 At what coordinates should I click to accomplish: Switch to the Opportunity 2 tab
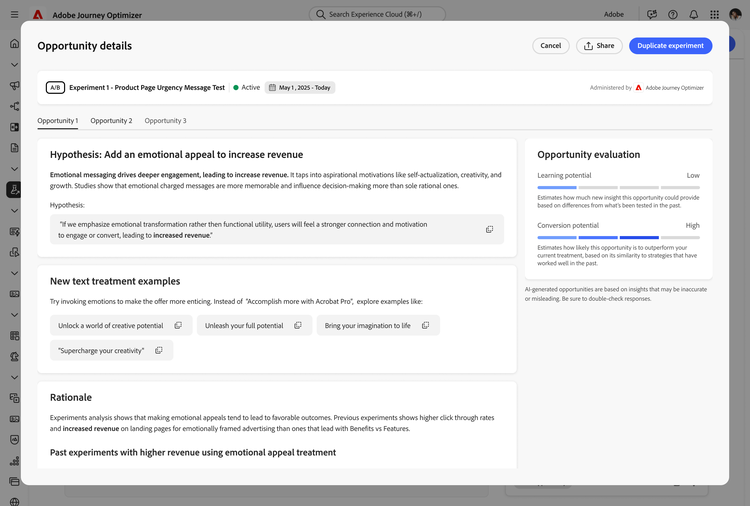111,121
